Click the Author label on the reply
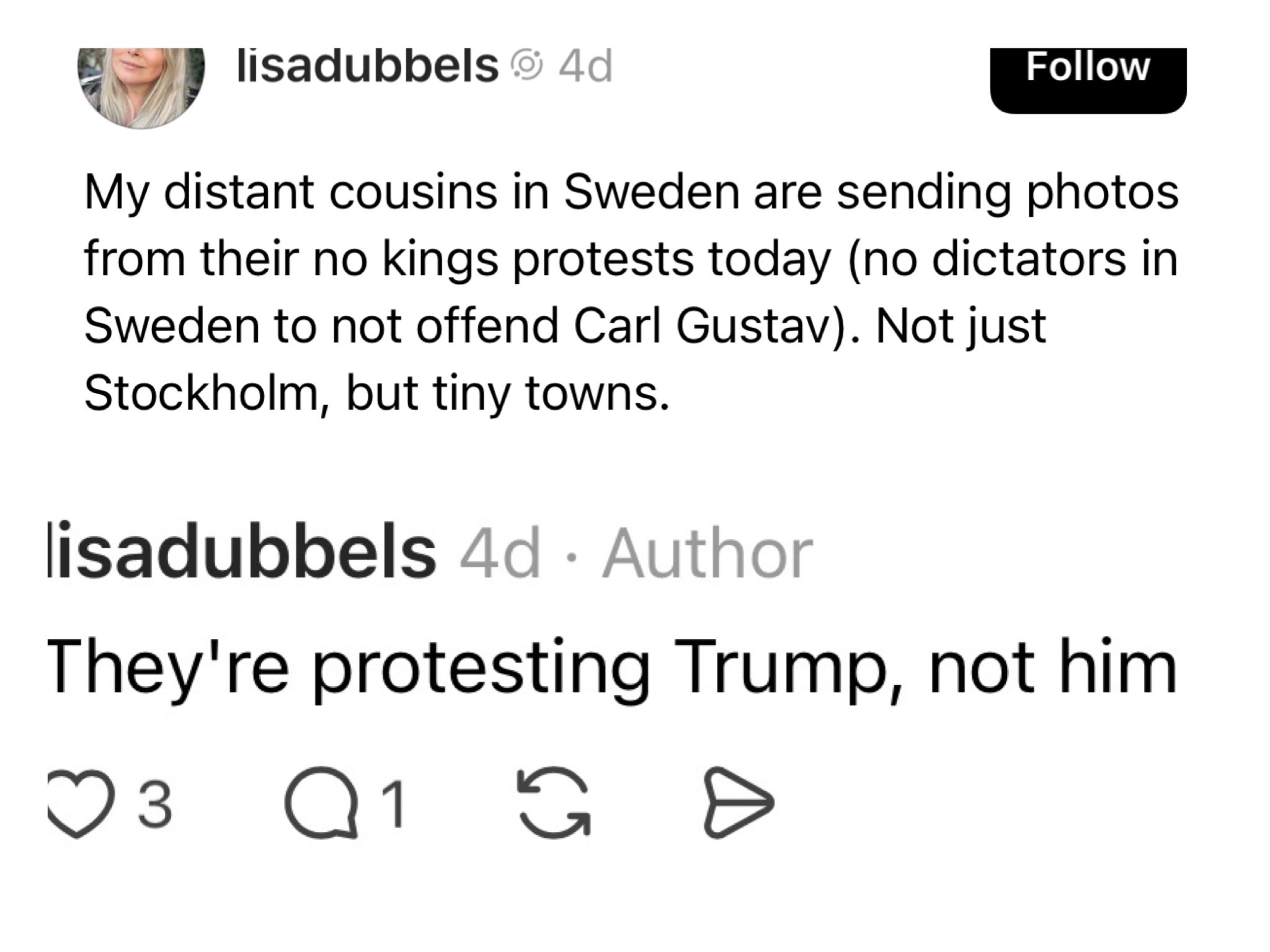 pos(706,553)
